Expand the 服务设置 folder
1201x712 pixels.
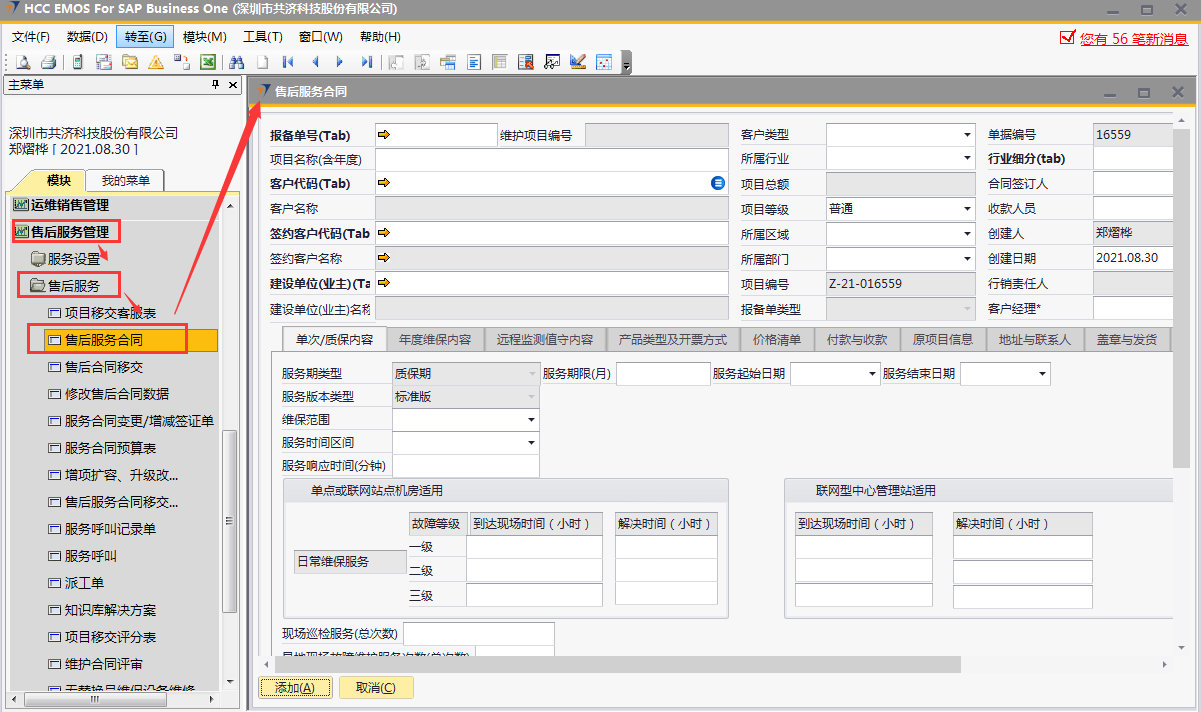[73, 258]
